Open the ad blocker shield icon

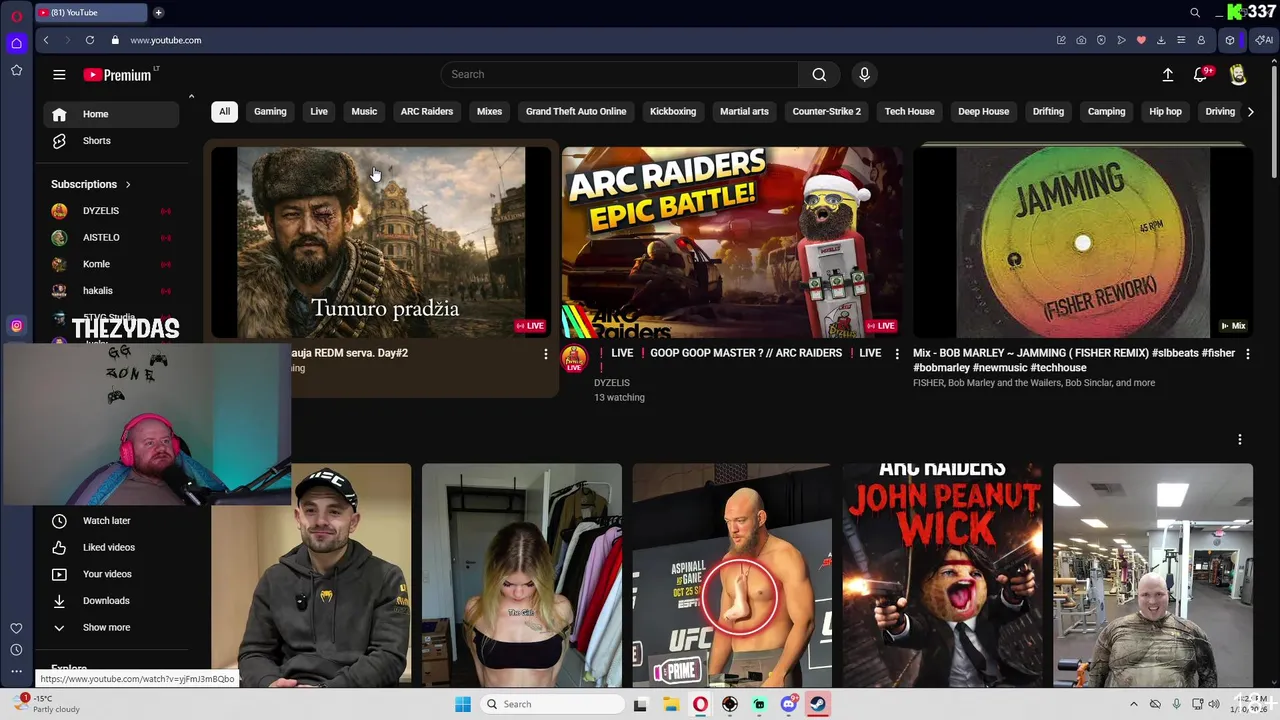coord(1101,40)
